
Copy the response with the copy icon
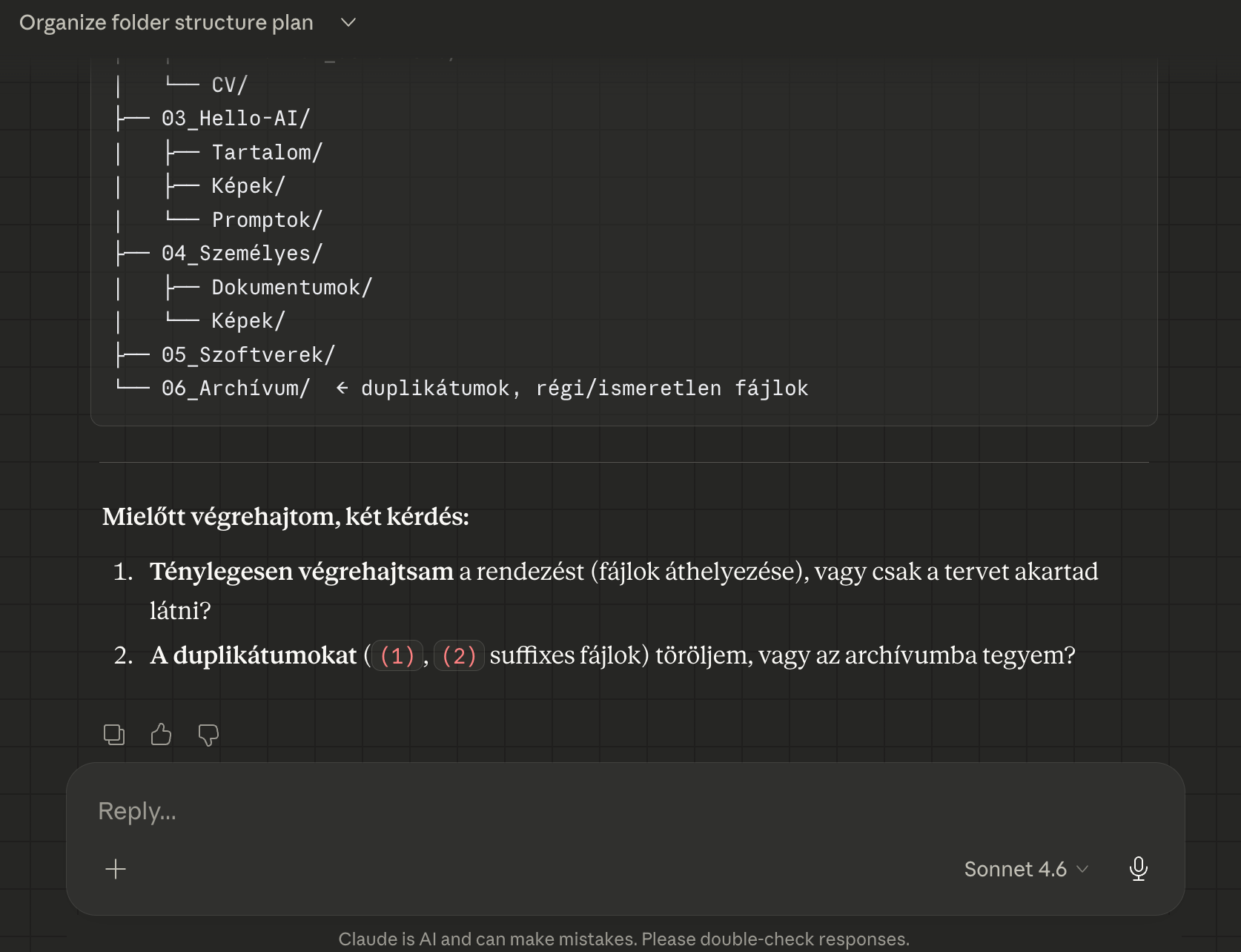[114, 735]
